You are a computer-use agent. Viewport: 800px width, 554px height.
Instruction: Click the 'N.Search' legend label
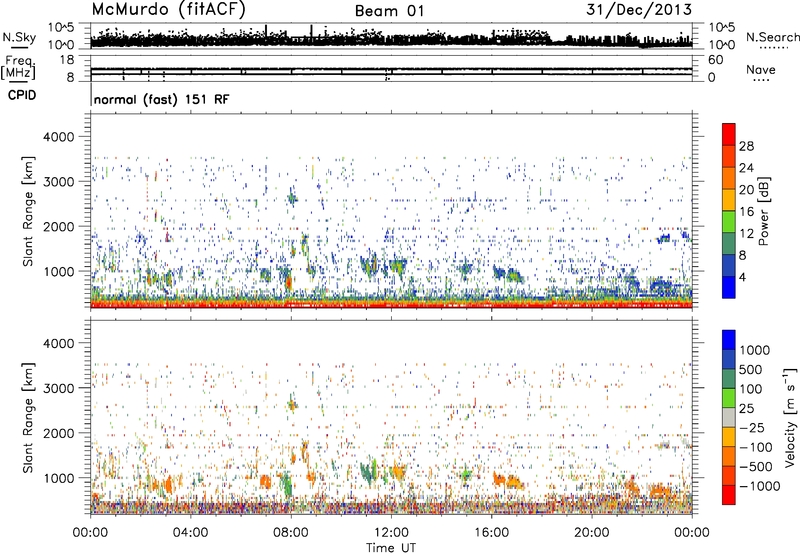point(772,37)
